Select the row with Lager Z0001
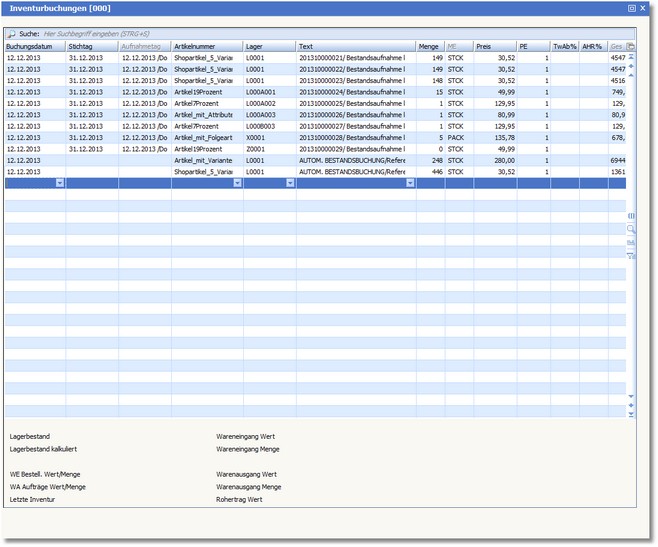 (x=268, y=149)
